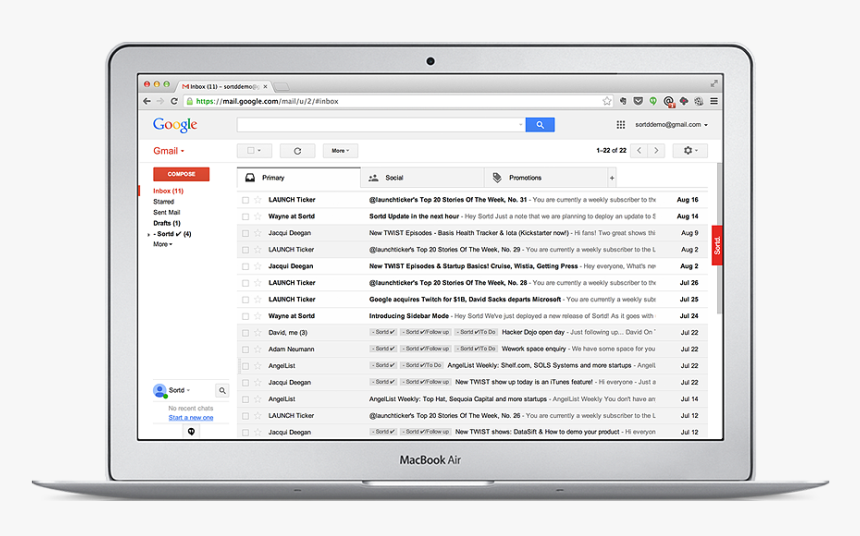860x536 pixels.
Task: Refresh the Gmail inbox
Action: point(297,151)
